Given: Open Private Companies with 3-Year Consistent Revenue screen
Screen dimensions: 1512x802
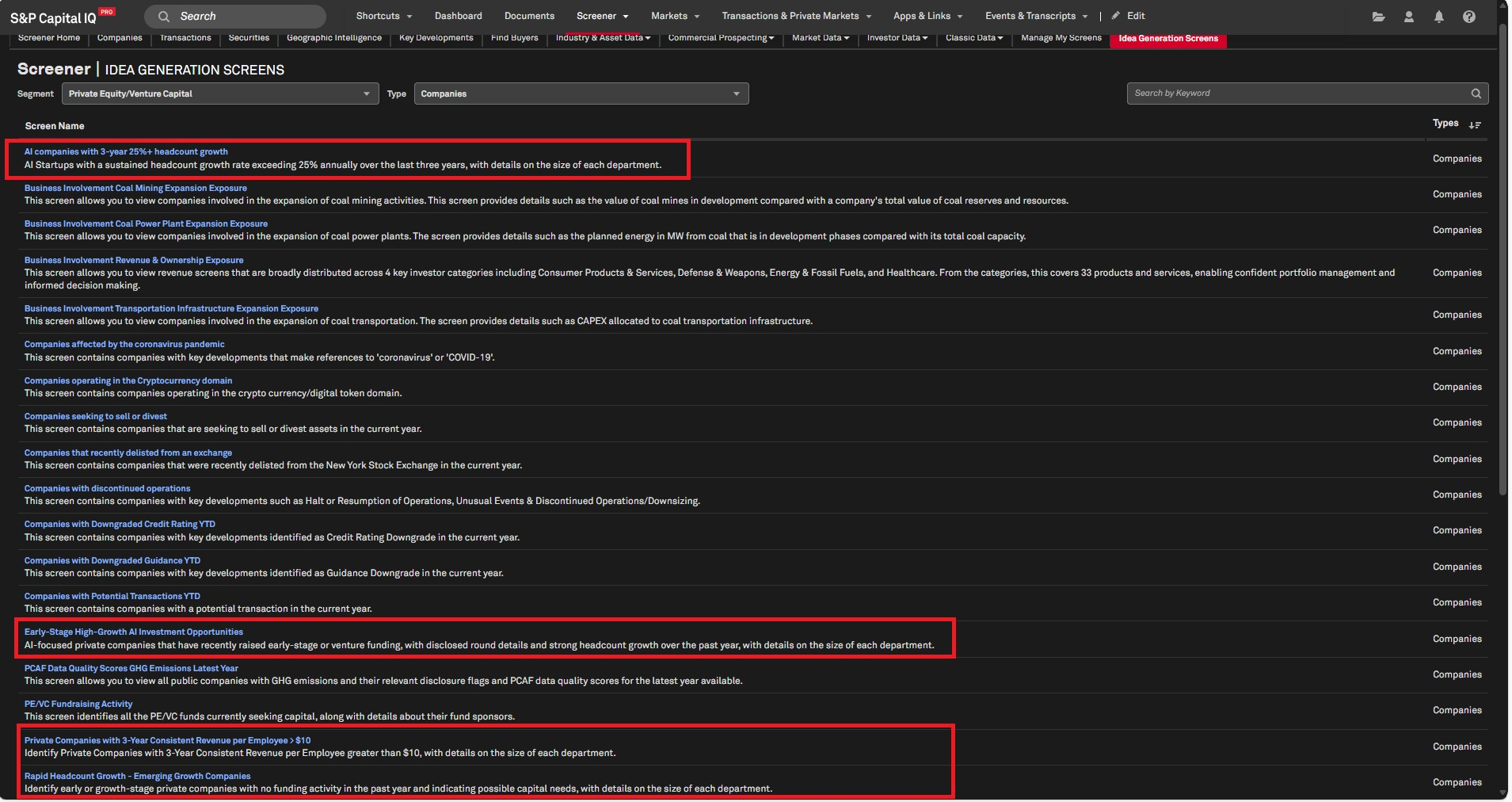Looking at the screenshot, I should click(x=167, y=740).
